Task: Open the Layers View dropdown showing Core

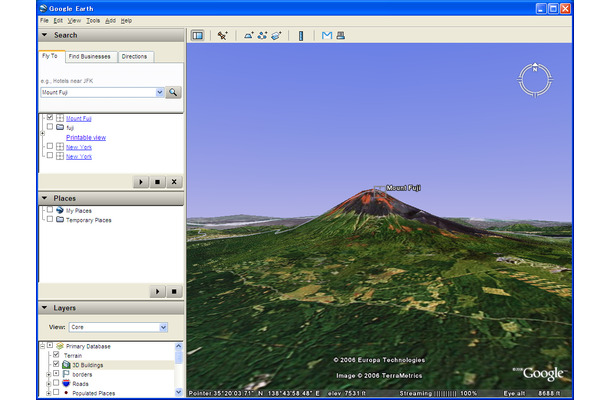Action: pyautogui.click(x=163, y=327)
